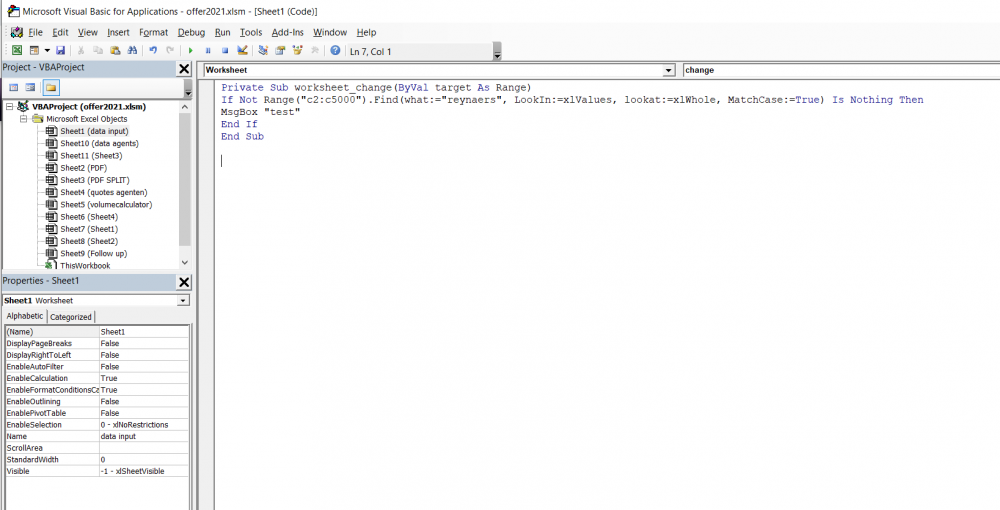This screenshot has width=1000, height=510.
Task: Click the EnableCalculation value True
Action: (144, 378)
